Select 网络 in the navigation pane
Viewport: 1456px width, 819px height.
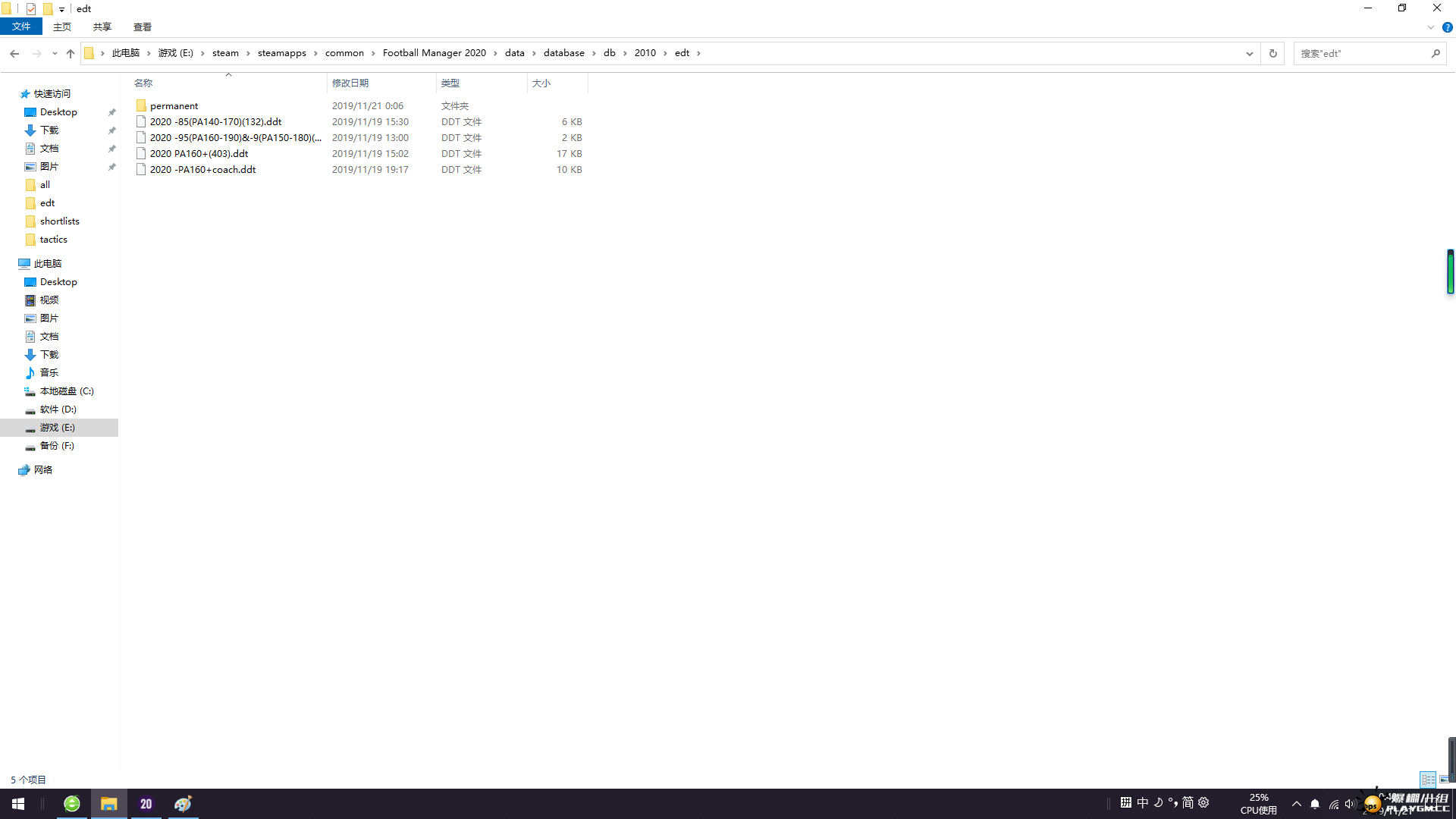43,470
